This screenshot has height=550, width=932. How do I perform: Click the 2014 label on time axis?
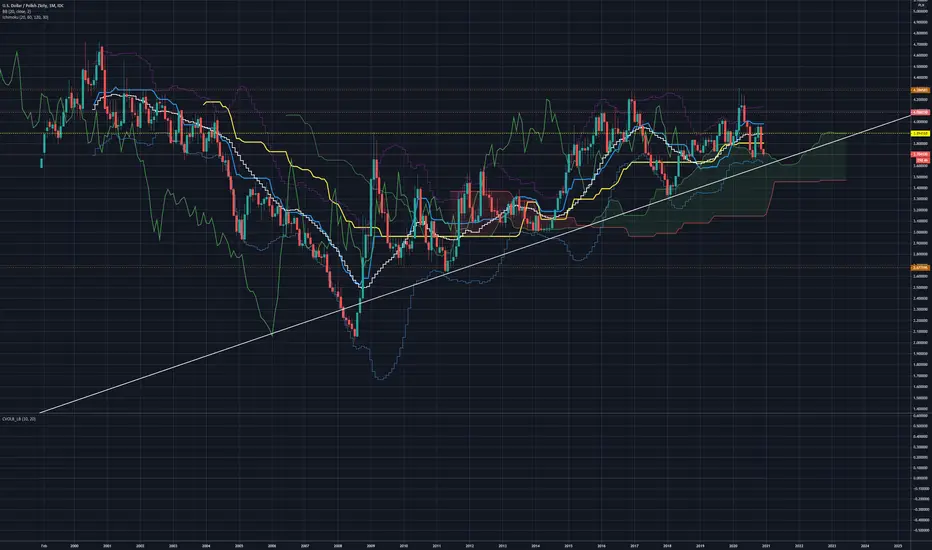536,545
